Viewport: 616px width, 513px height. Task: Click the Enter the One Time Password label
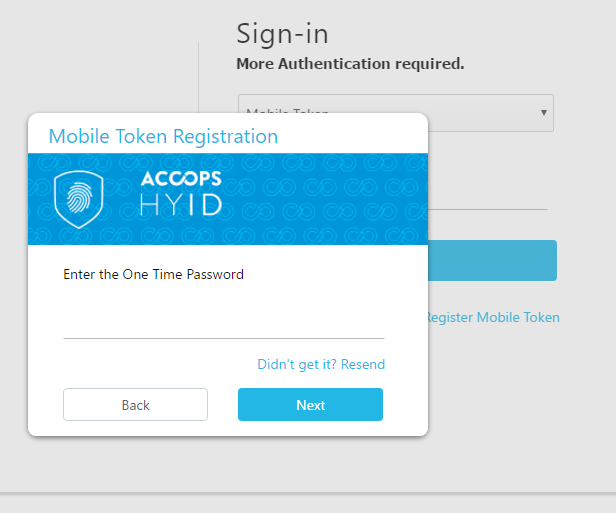154,274
